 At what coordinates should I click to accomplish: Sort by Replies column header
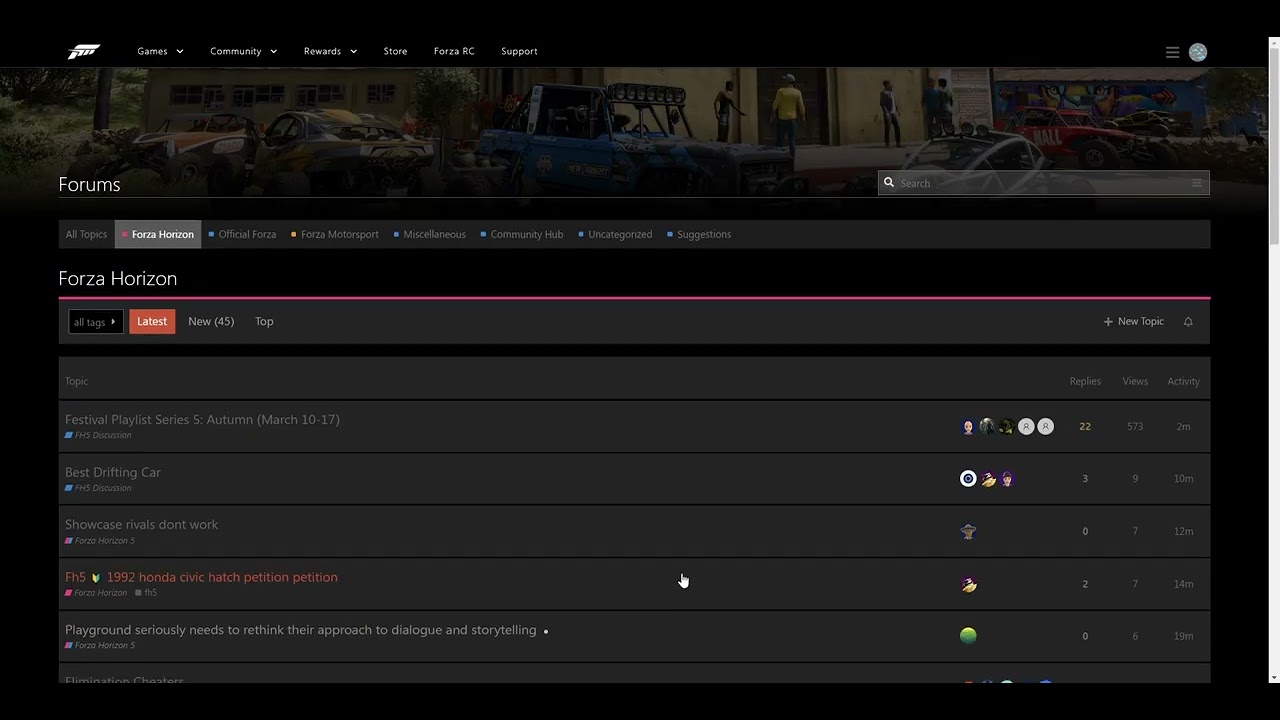click(1085, 381)
